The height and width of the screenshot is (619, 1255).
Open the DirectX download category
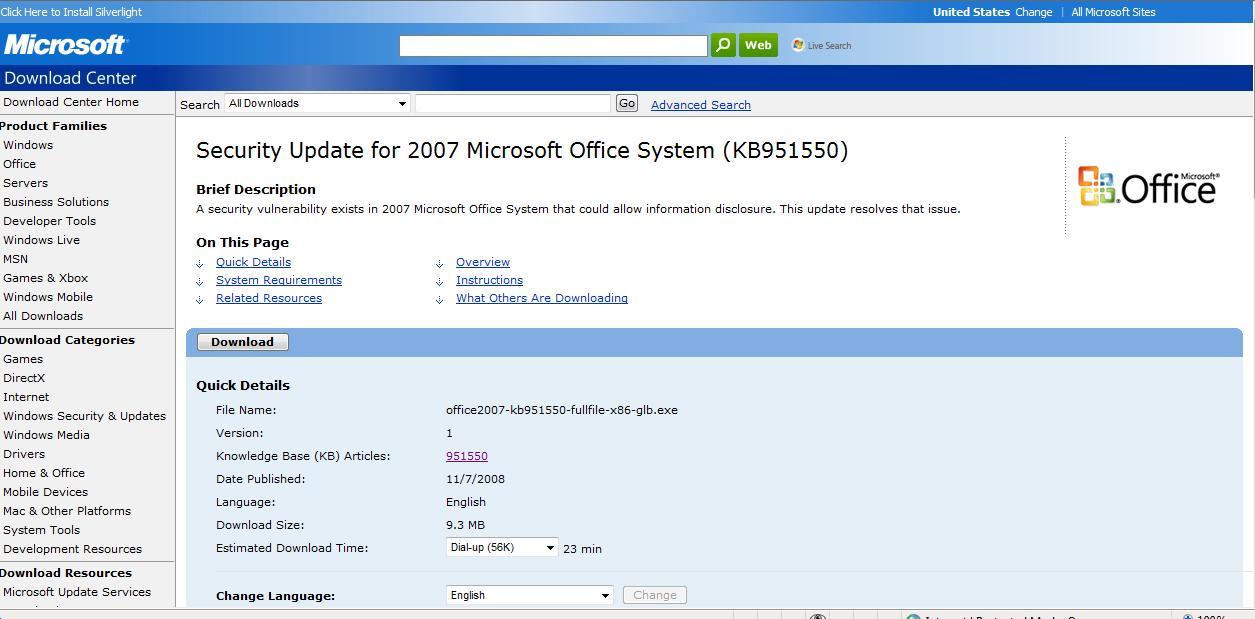point(24,378)
